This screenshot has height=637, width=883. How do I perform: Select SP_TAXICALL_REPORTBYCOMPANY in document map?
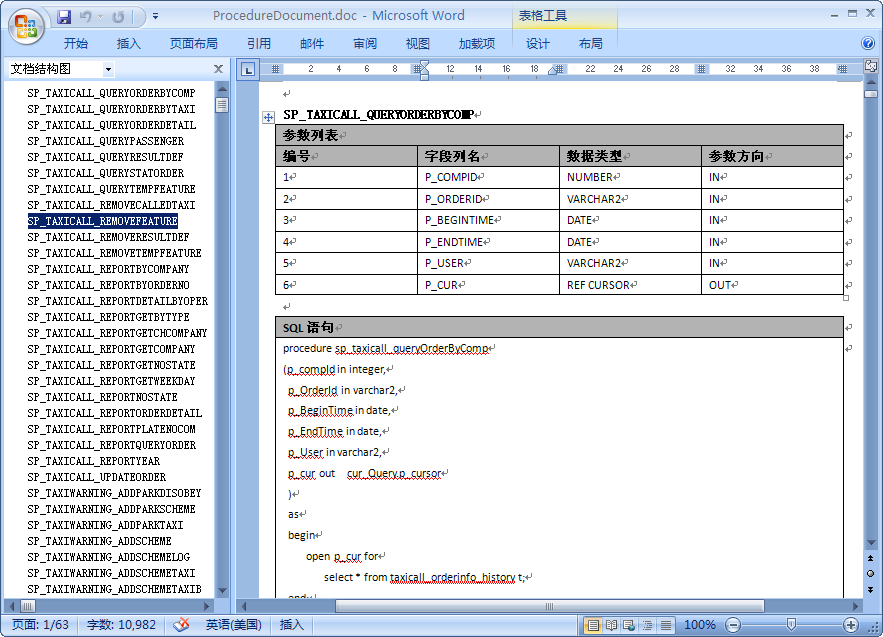coord(108,269)
